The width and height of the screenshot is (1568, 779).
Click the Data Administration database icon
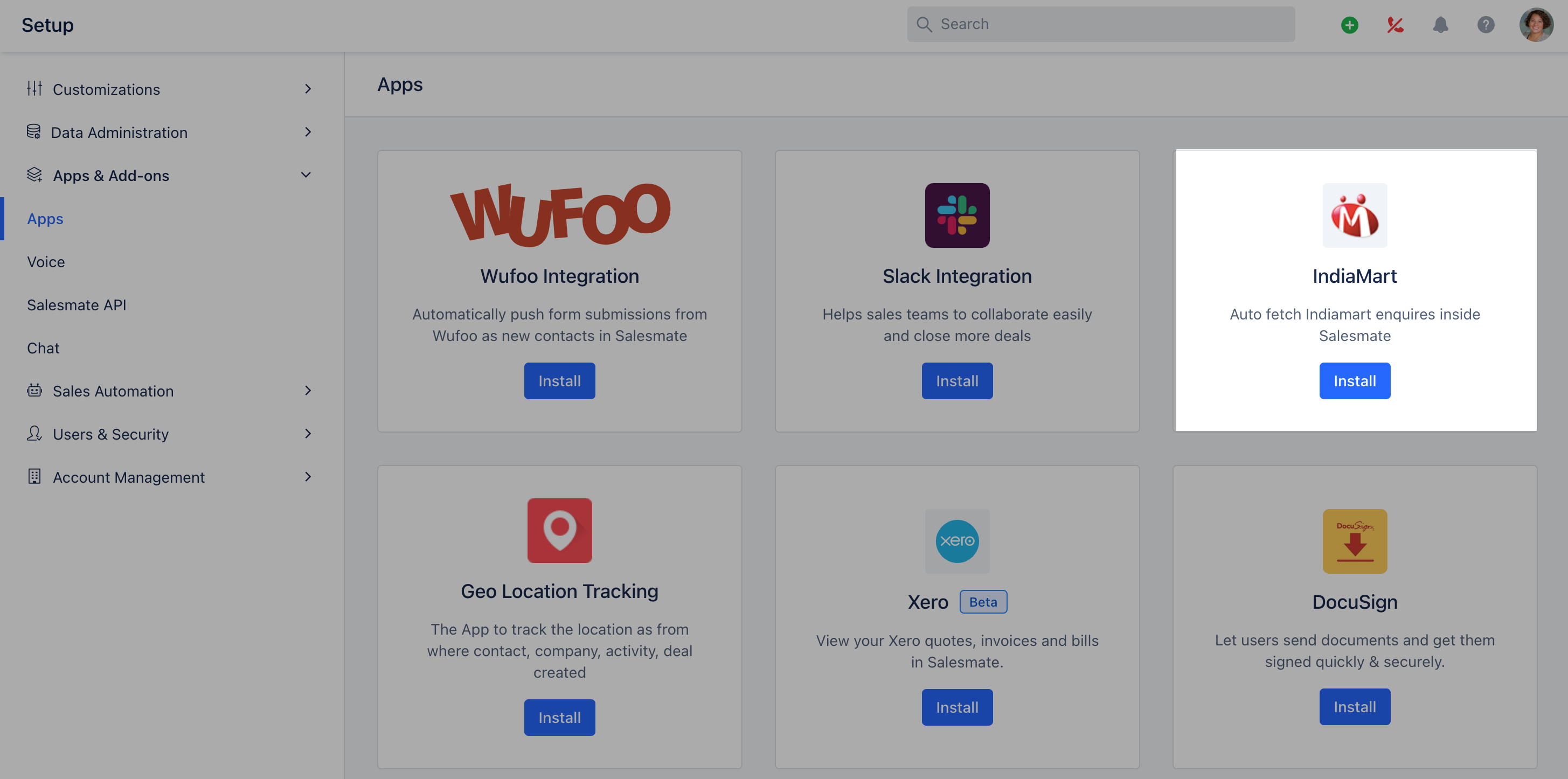(x=33, y=132)
